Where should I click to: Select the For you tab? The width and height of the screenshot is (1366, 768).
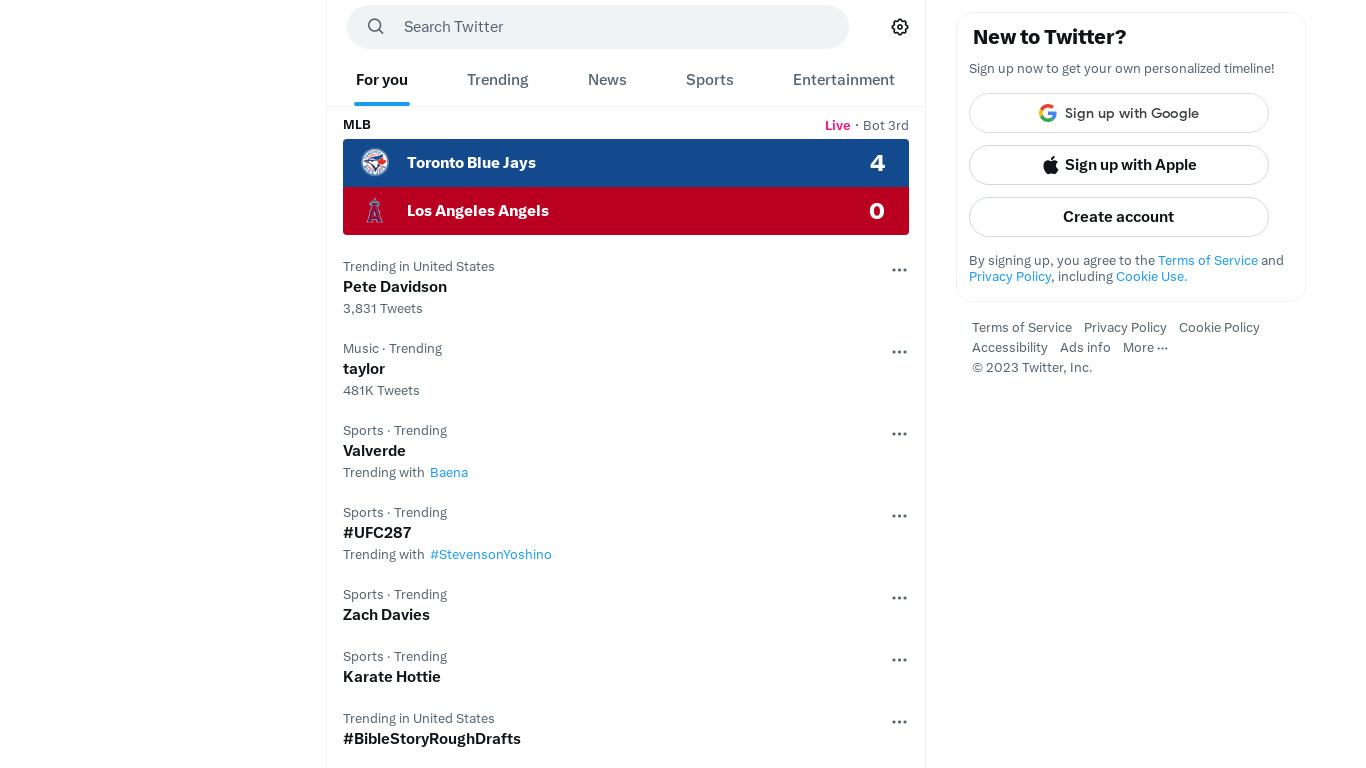point(382,80)
